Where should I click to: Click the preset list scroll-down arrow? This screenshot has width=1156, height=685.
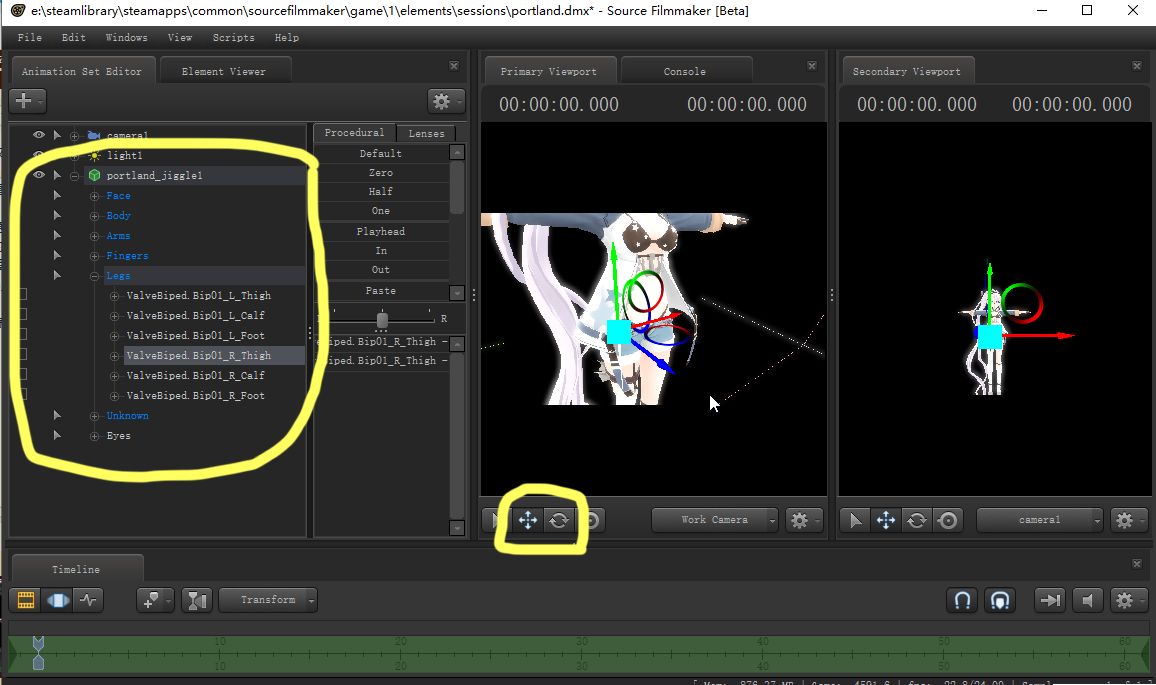pyautogui.click(x=457, y=293)
